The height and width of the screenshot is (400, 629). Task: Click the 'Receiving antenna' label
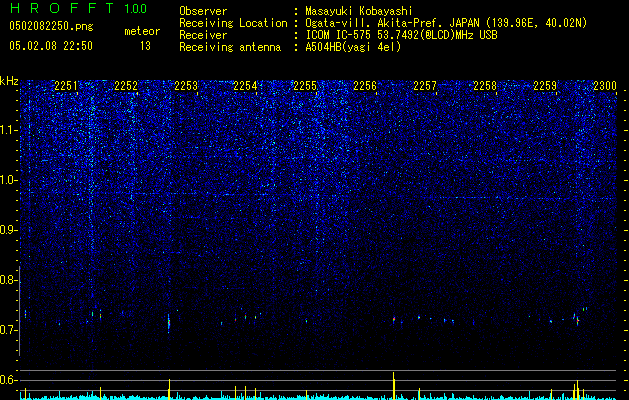click(230, 47)
